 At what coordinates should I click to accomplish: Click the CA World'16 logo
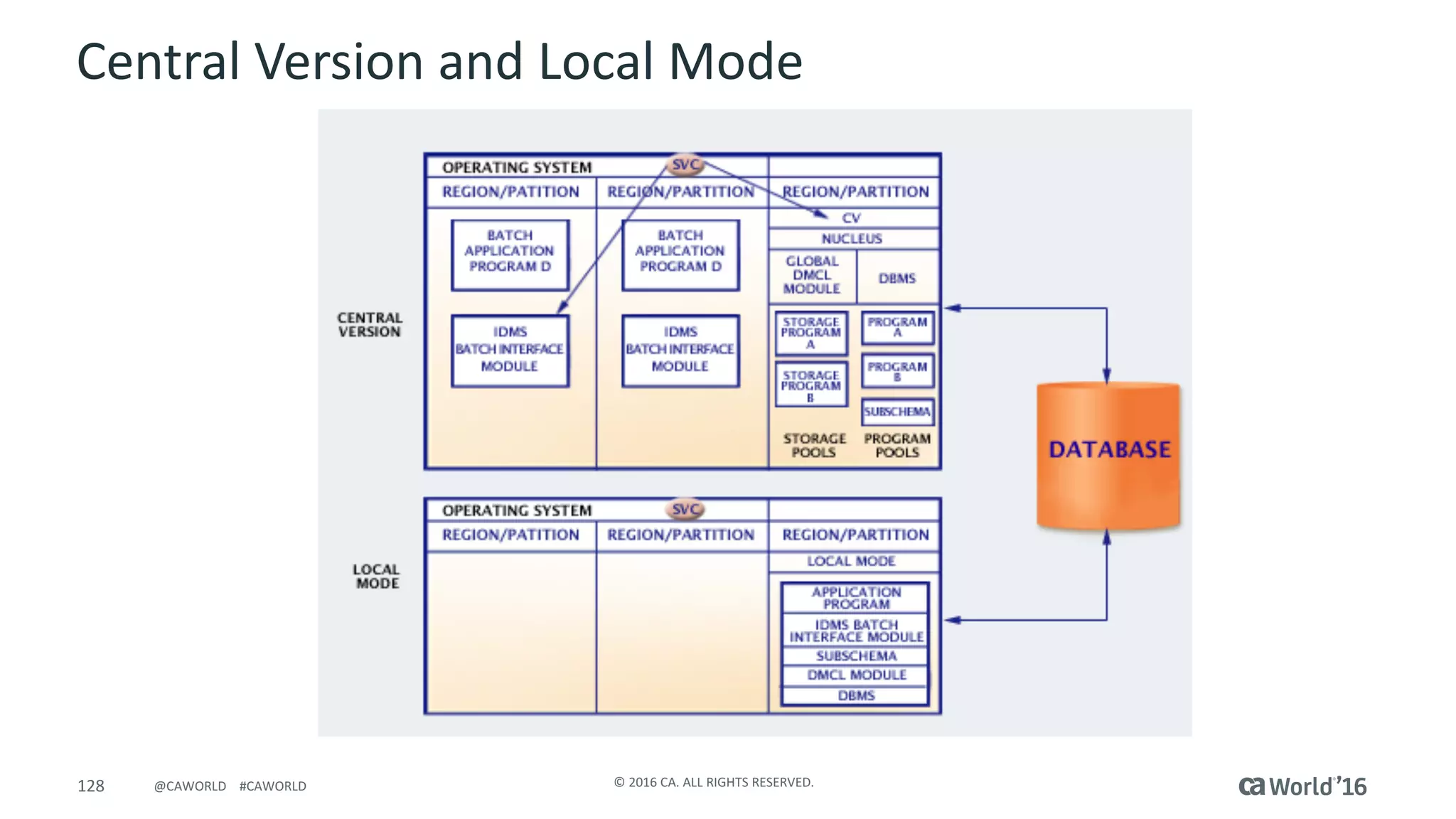coord(1302,786)
